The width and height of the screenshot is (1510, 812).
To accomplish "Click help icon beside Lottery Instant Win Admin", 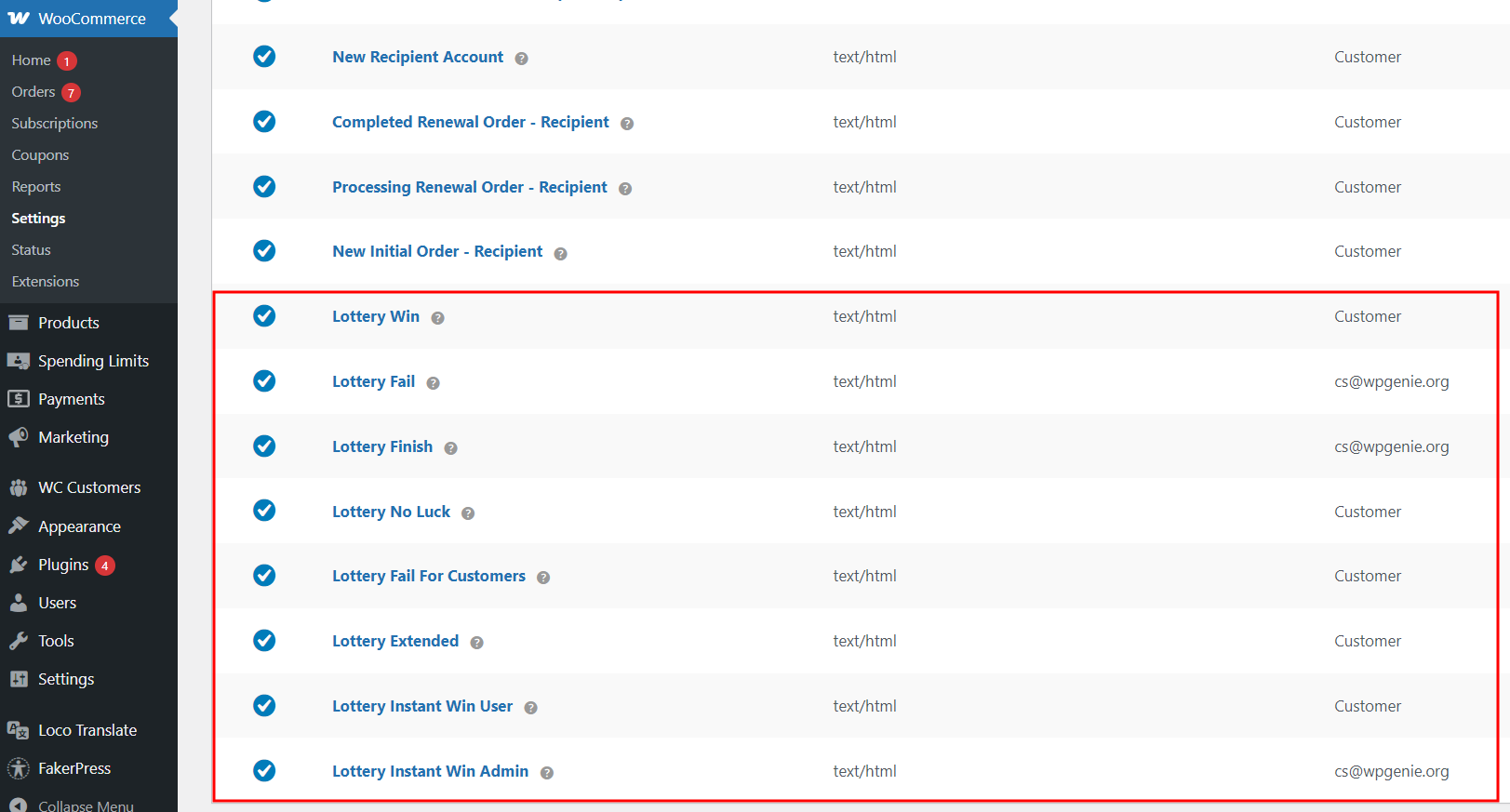I will click(547, 773).
